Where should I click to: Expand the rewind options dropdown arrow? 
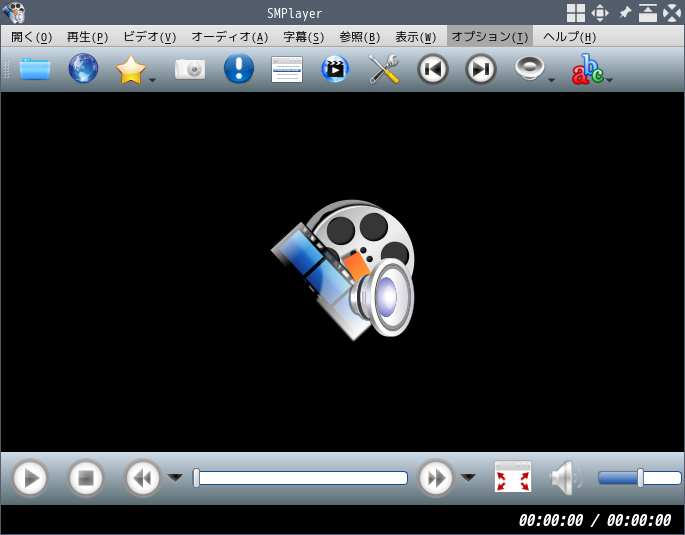coord(176,478)
